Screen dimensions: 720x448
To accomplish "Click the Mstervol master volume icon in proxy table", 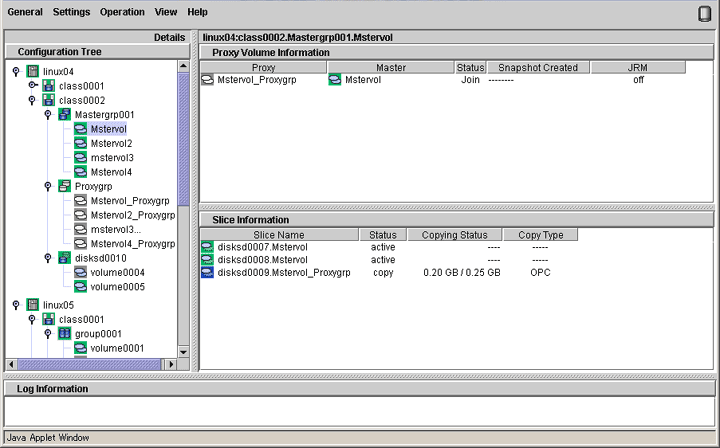I will [335, 80].
